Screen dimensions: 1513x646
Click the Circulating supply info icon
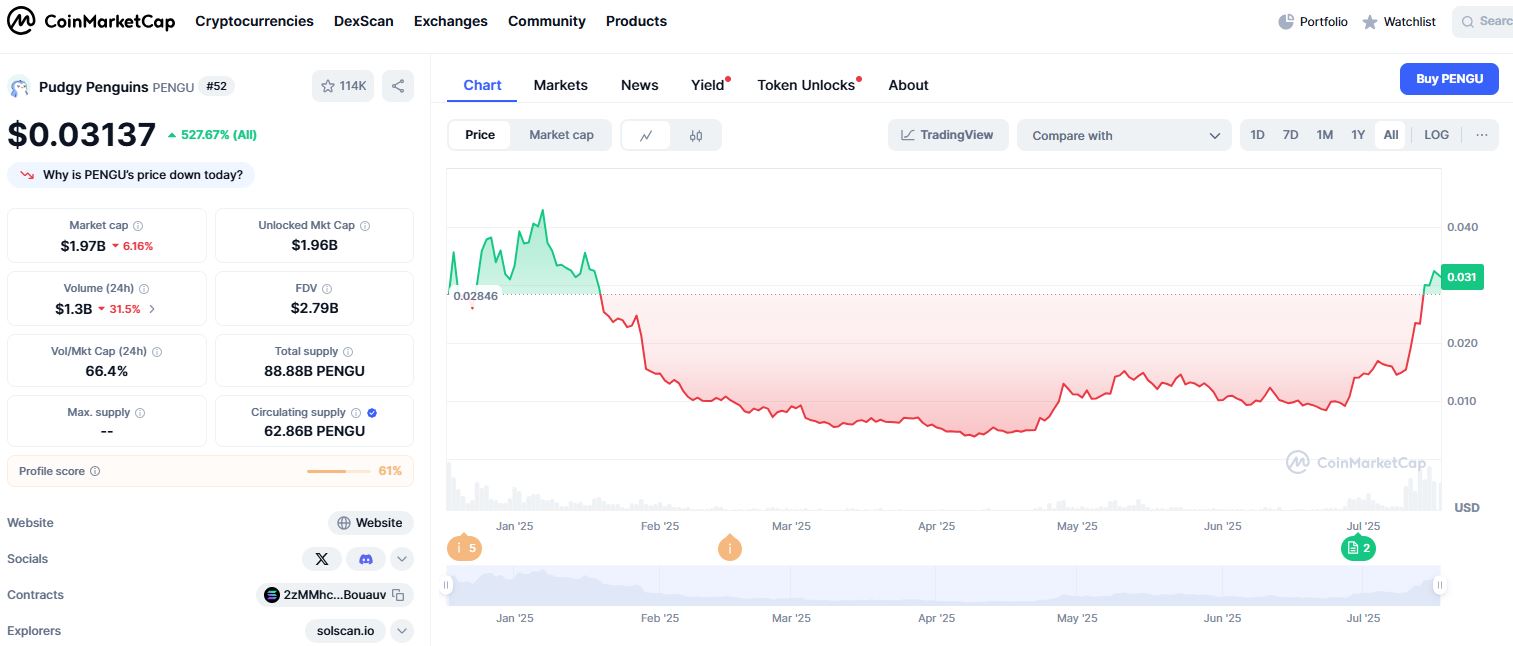point(356,413)
